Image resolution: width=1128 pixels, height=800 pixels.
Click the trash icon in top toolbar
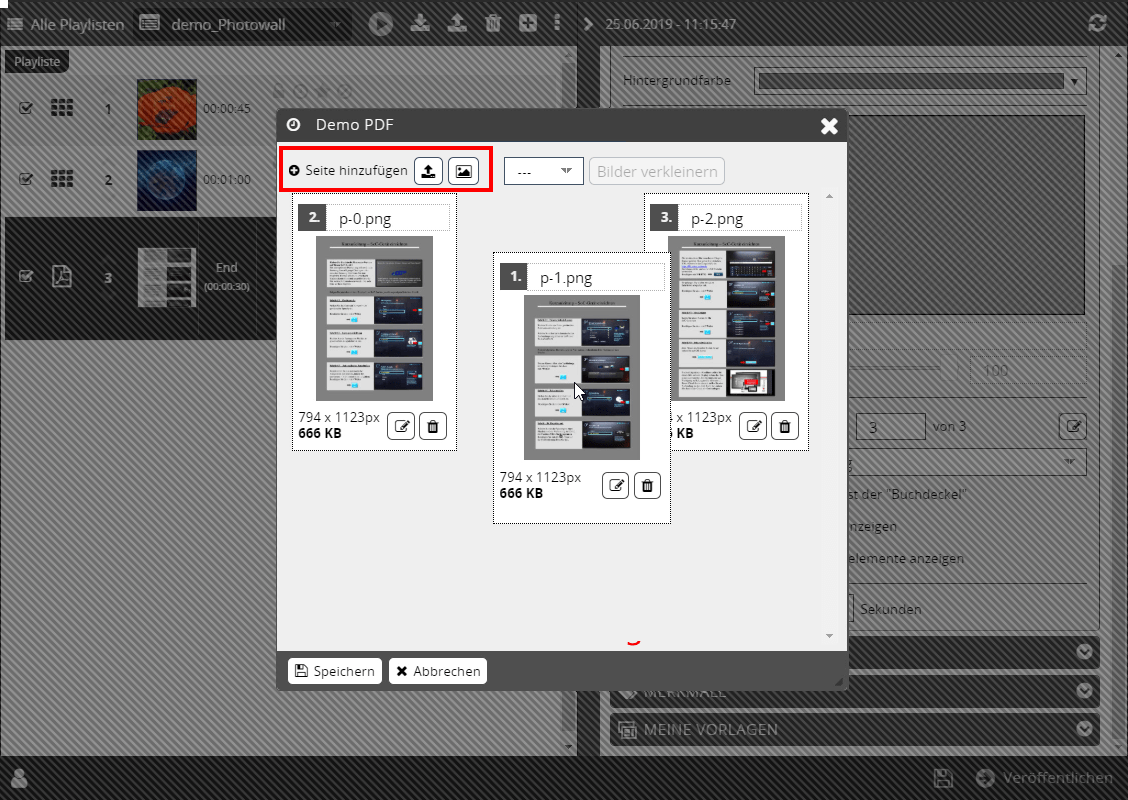[493, 23]
